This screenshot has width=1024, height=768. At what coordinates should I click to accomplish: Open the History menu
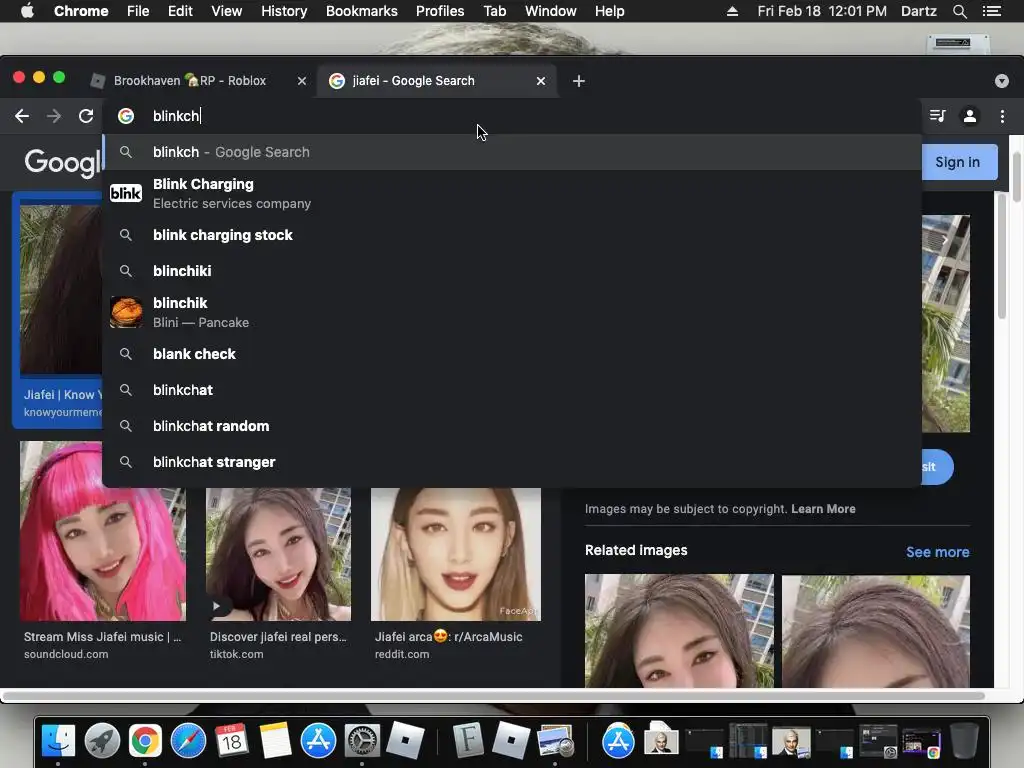tap(284, 11)
